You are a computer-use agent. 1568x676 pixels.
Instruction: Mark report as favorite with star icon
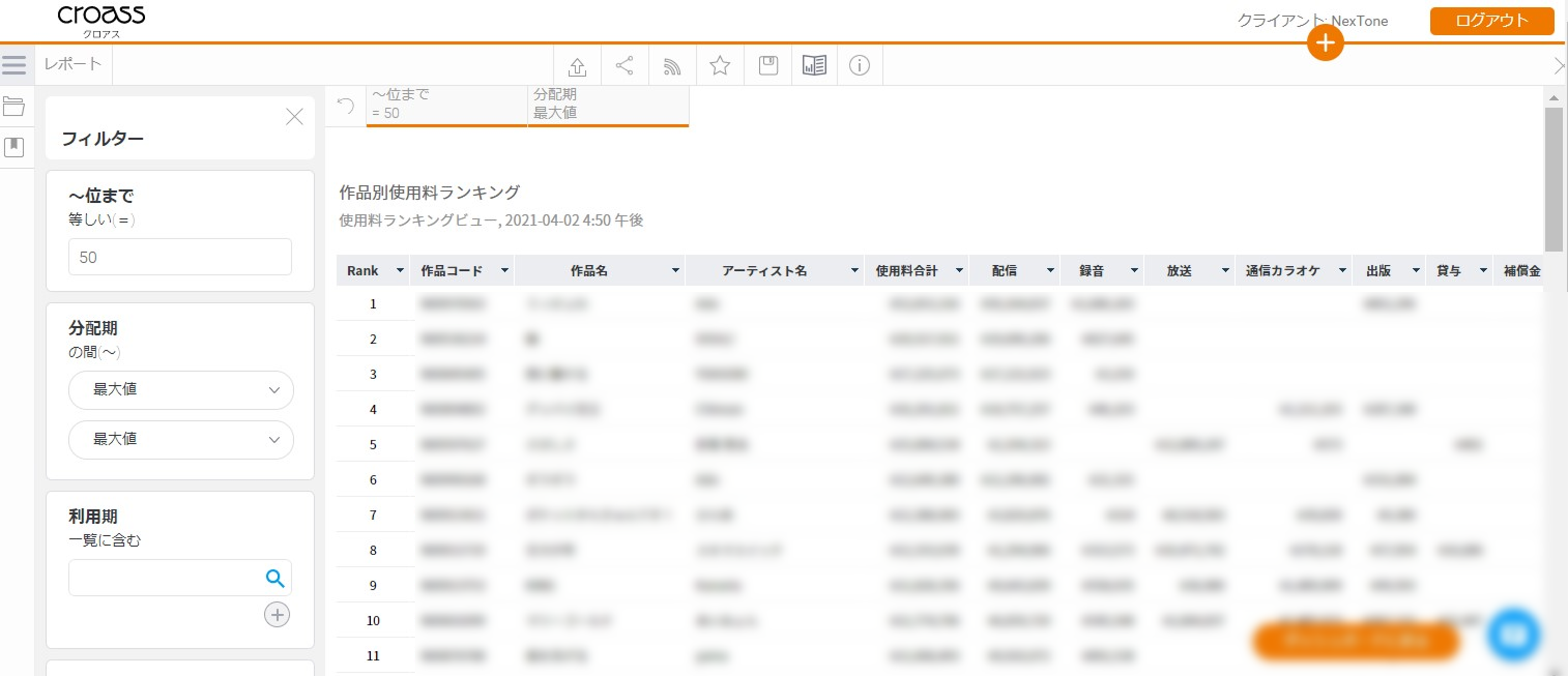click(x=719, y=65)
